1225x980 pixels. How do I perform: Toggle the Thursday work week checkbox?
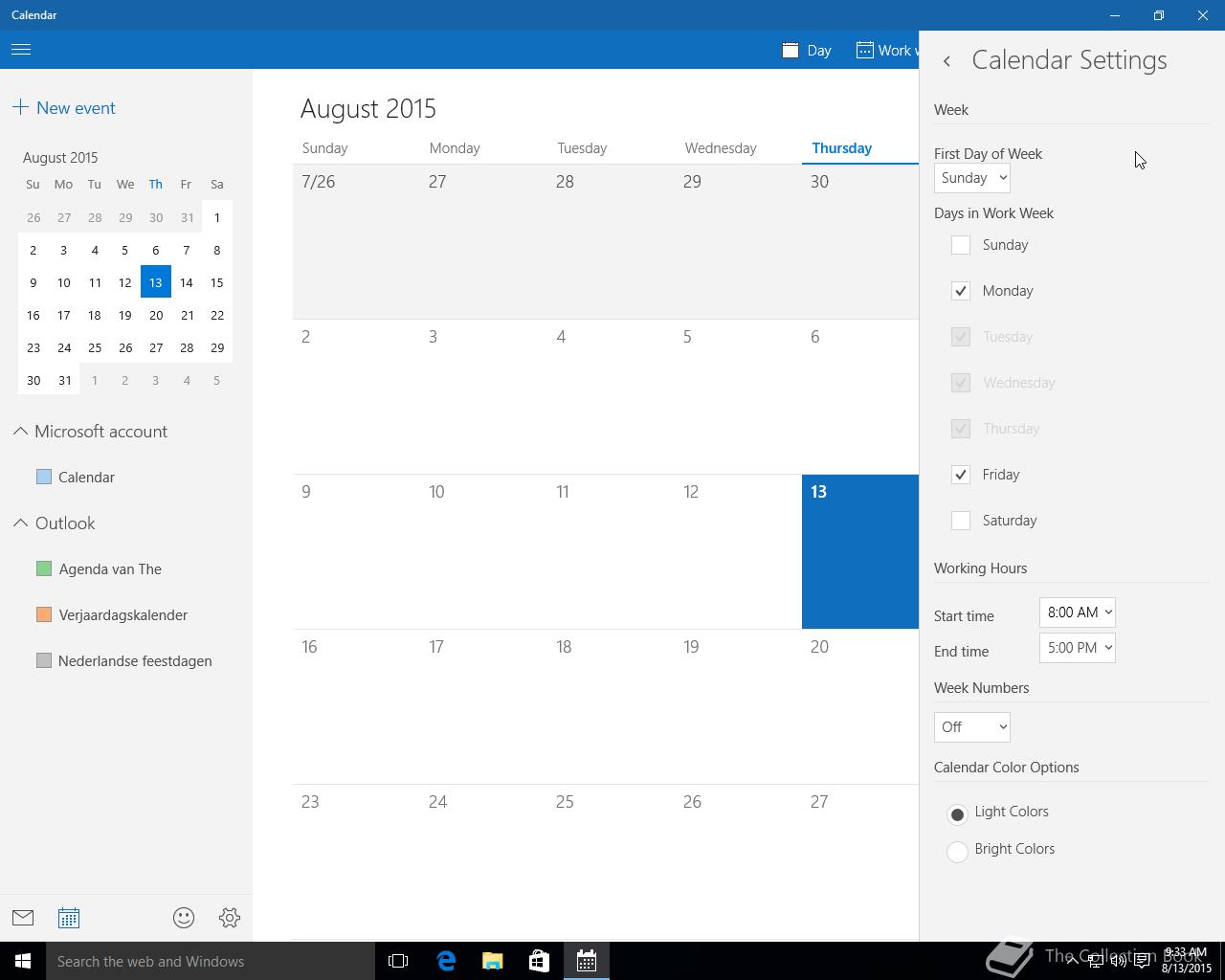(961, 429)
